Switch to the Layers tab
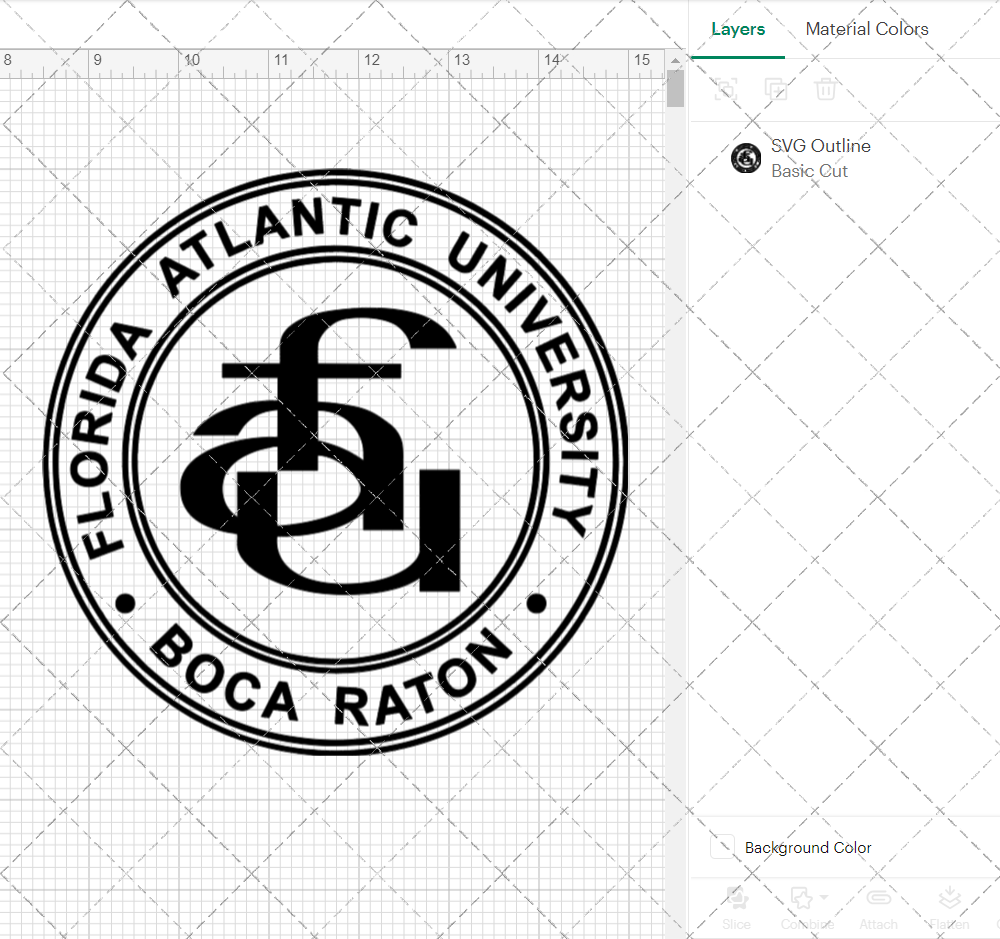This screenshot has width=1000, height=939. (x=738, y=29)
